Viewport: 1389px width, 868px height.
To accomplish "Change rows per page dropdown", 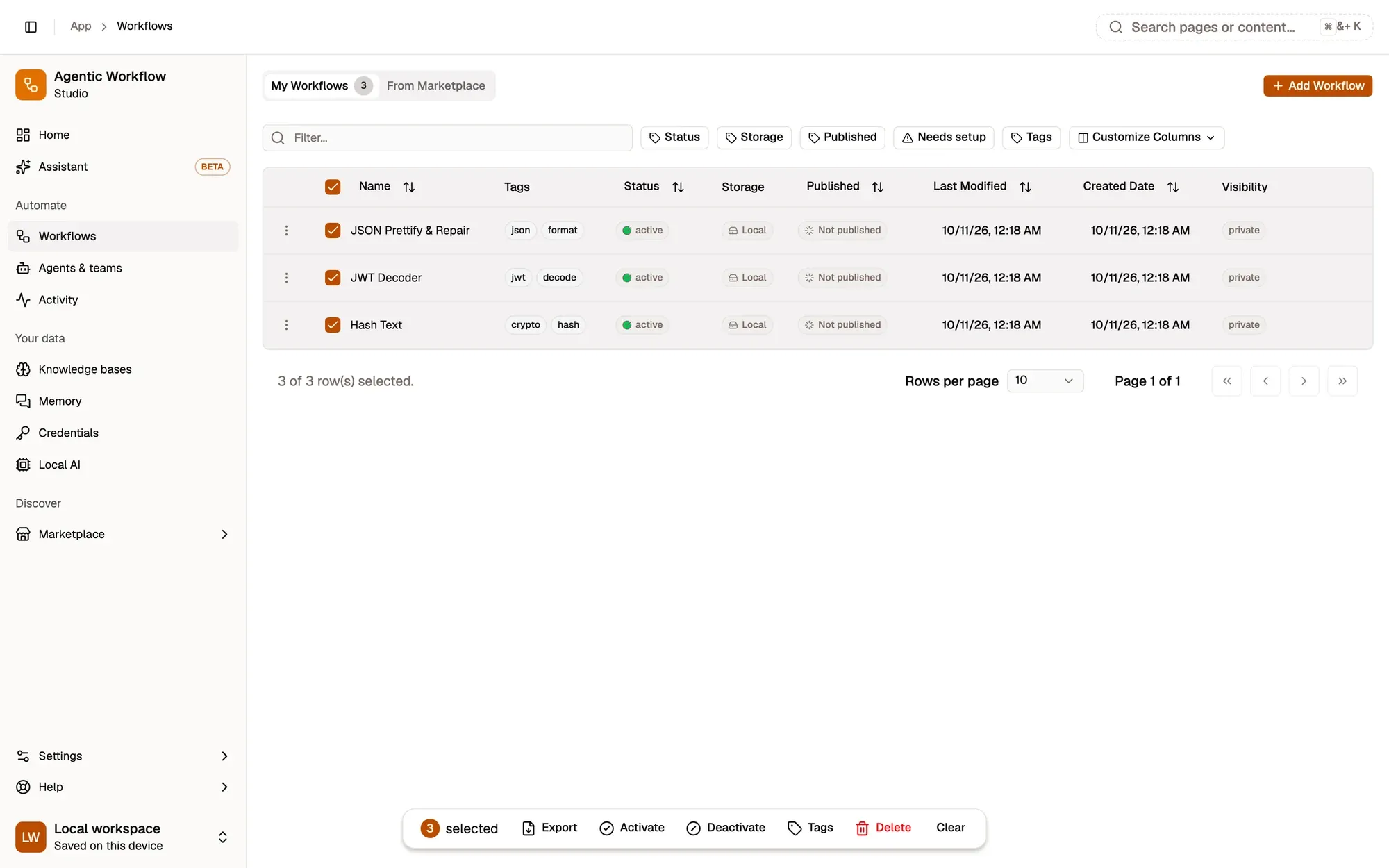I will [x=1045, y=381].
